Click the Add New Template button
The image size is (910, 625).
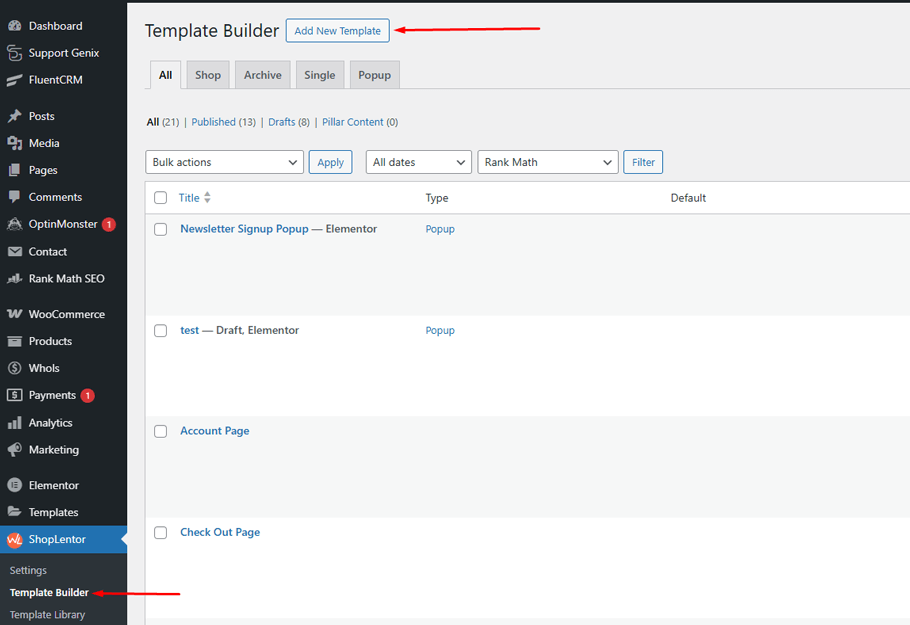(338, 31)
